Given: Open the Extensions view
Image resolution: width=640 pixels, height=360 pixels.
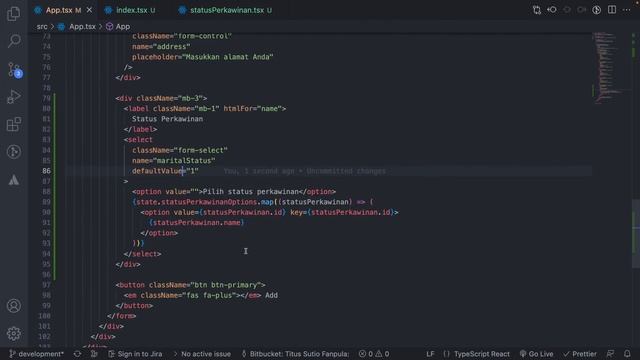Looking at the screenshot, I should (x=14, y=124).
